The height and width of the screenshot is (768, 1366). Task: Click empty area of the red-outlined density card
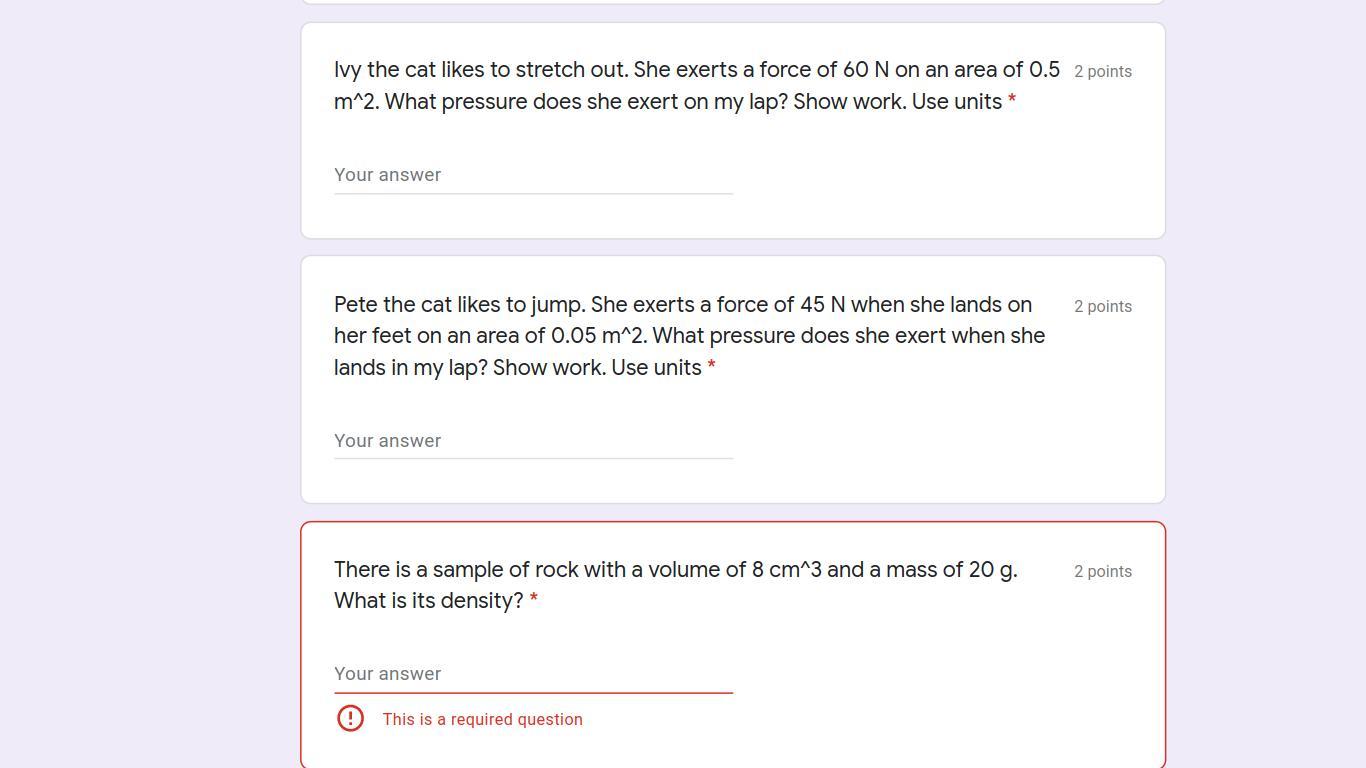950,690
